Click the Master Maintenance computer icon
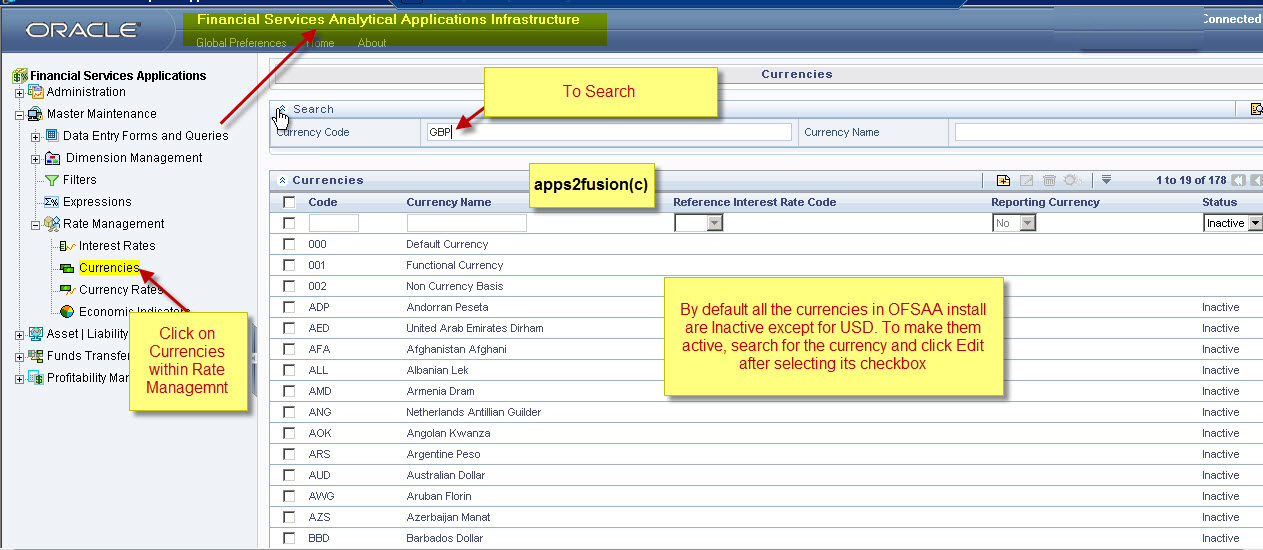The height and width of the screenshot is (550, 1263). click(x=35, y=114)
